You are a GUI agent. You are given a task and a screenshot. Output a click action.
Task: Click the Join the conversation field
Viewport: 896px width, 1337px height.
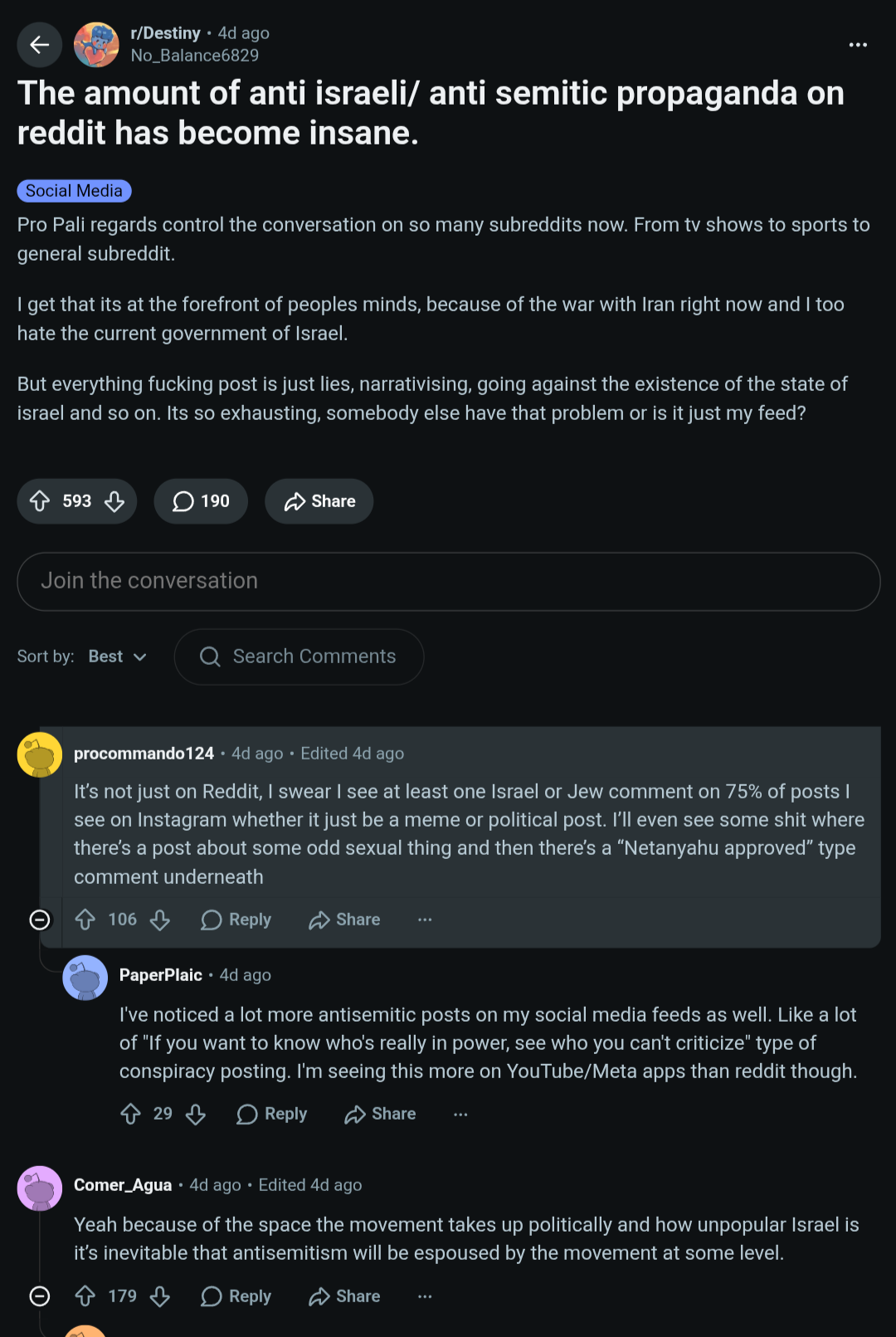tap(448, 582)
